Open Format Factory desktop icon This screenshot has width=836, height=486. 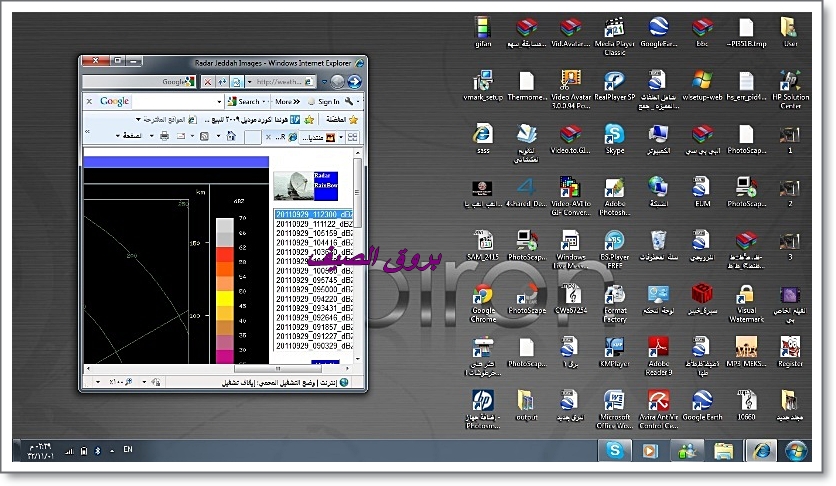tap(614, 303)
